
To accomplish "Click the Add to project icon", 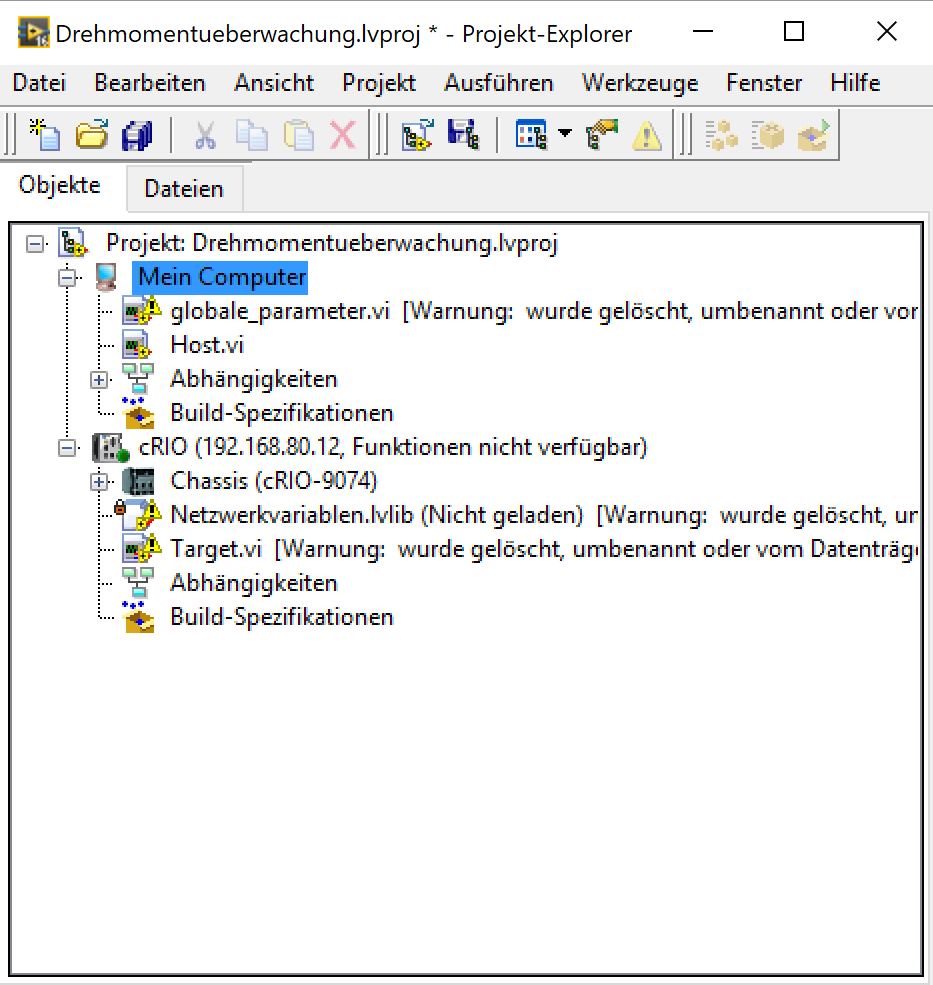I will click(x=418, y=134).
